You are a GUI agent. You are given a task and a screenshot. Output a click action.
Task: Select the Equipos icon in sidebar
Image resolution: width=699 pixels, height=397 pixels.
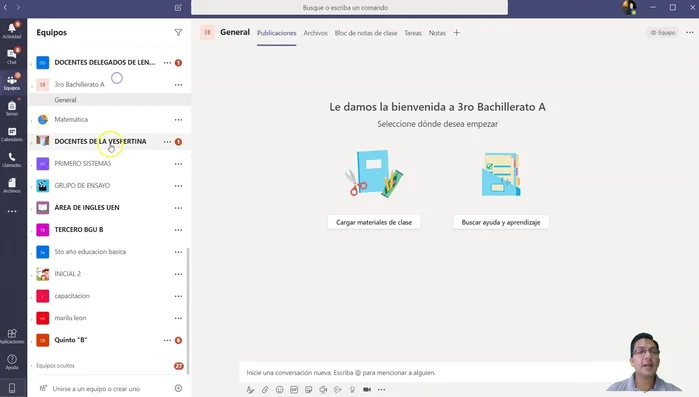12,82
